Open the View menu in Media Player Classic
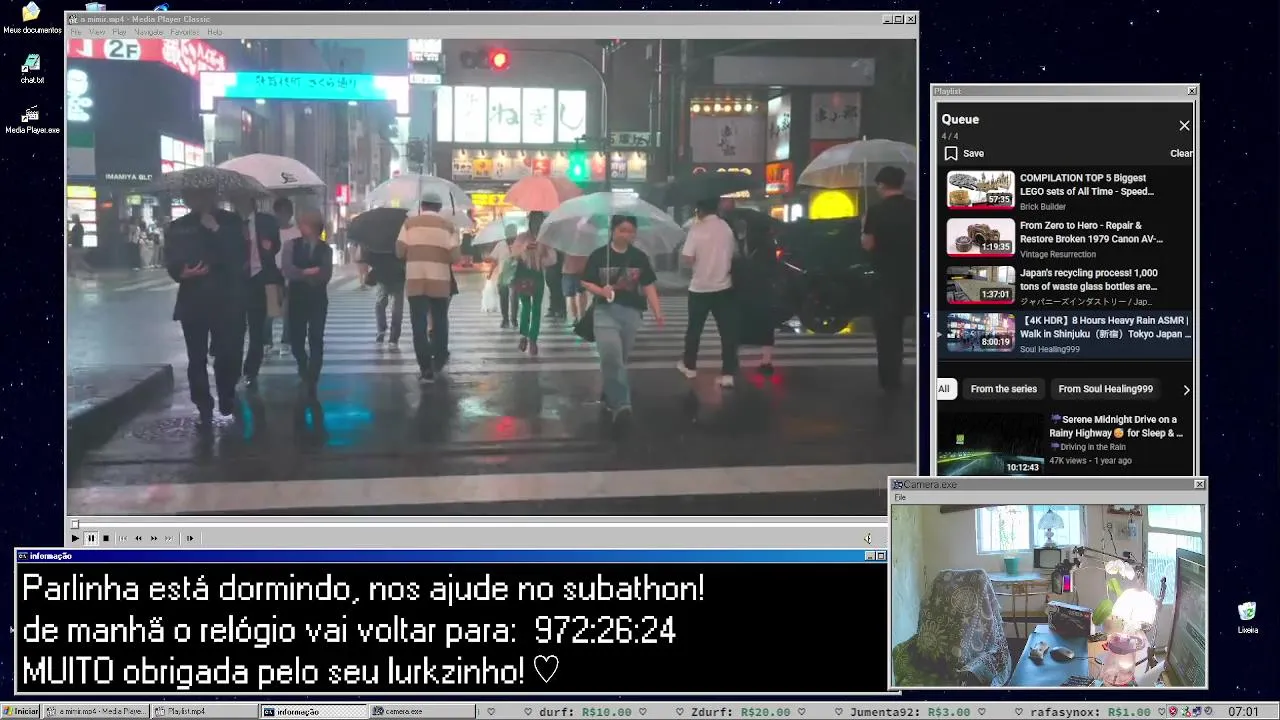Image resolution: width=1280 pixels, height=720 pixels. pyautogui.click(x=97, y=32)
